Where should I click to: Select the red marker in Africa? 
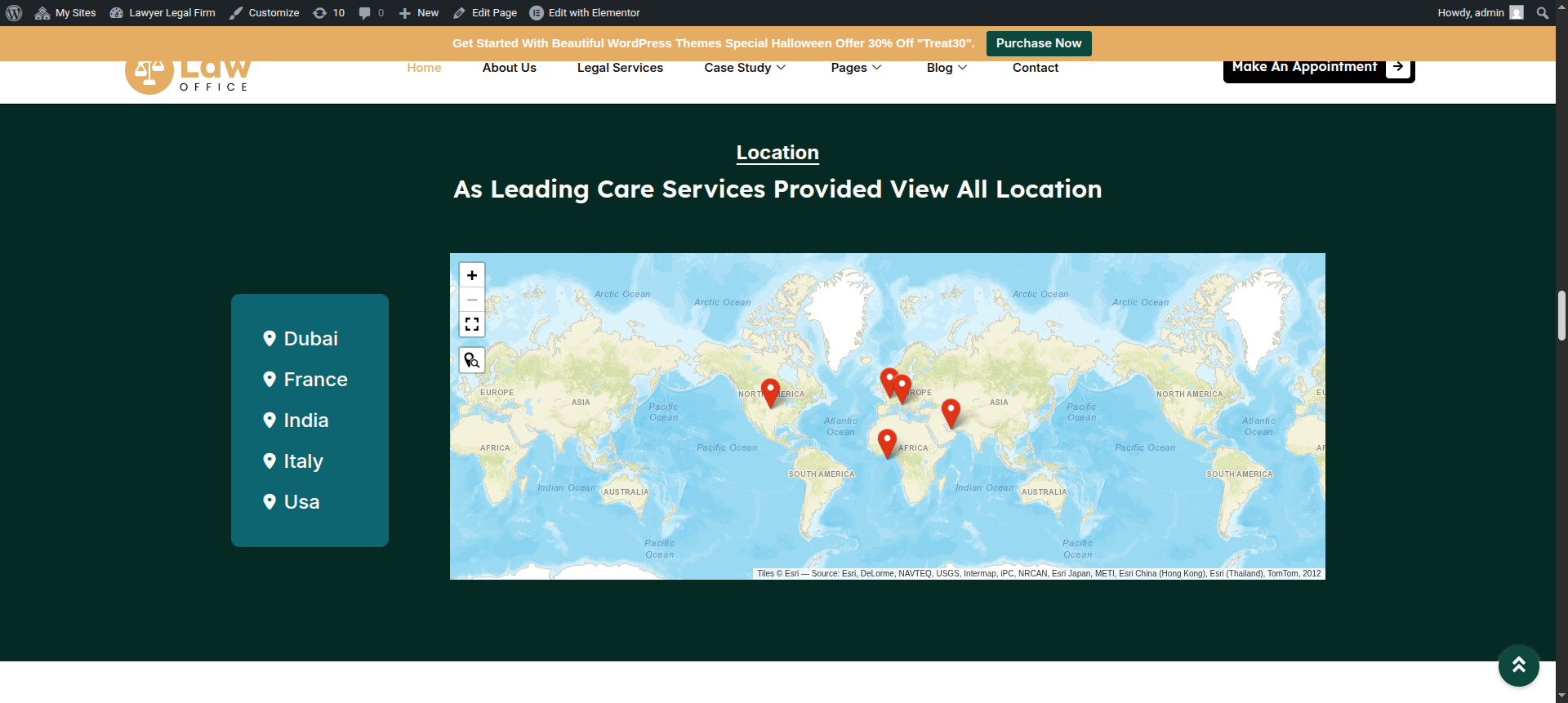[x=887, y=443]
